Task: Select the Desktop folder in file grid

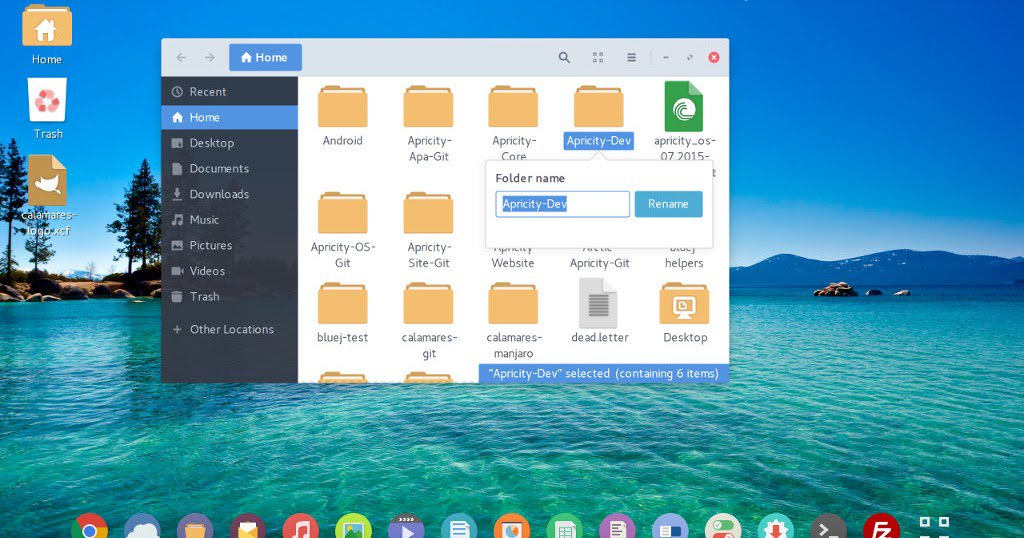Action: click(684, 304)
